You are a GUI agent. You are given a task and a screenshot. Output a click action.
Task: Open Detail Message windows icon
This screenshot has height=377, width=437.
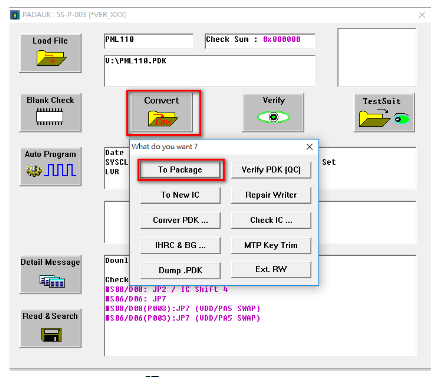point(52,281)
